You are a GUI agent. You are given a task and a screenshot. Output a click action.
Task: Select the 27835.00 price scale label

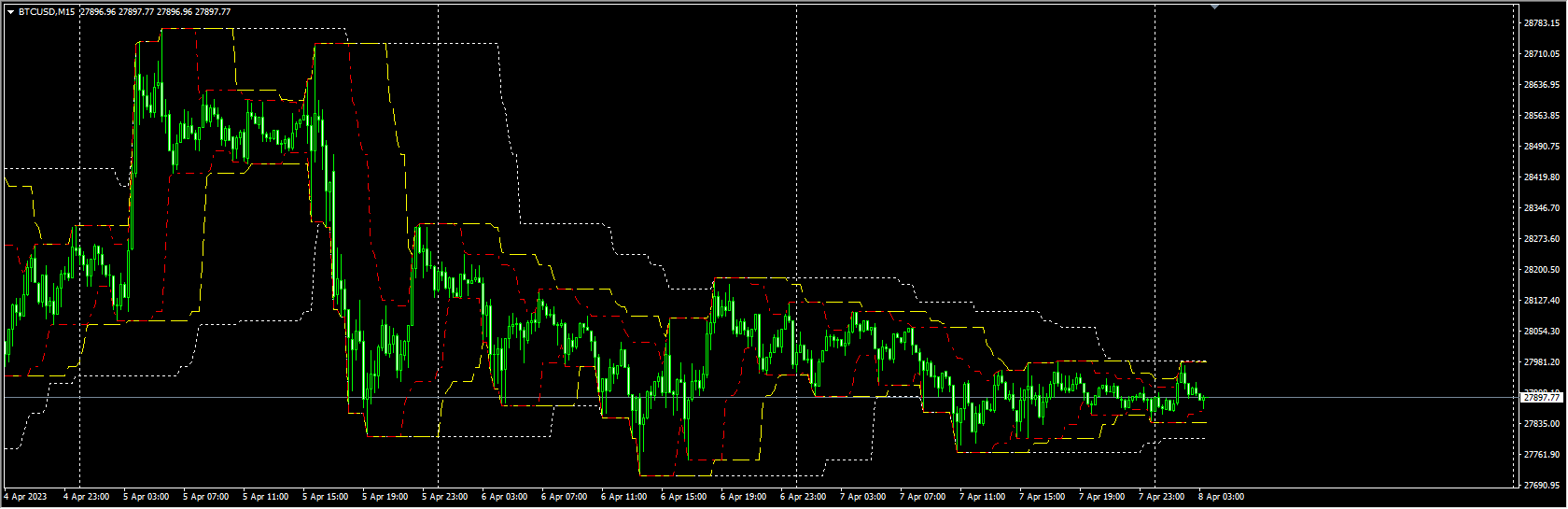[1541, 424]
